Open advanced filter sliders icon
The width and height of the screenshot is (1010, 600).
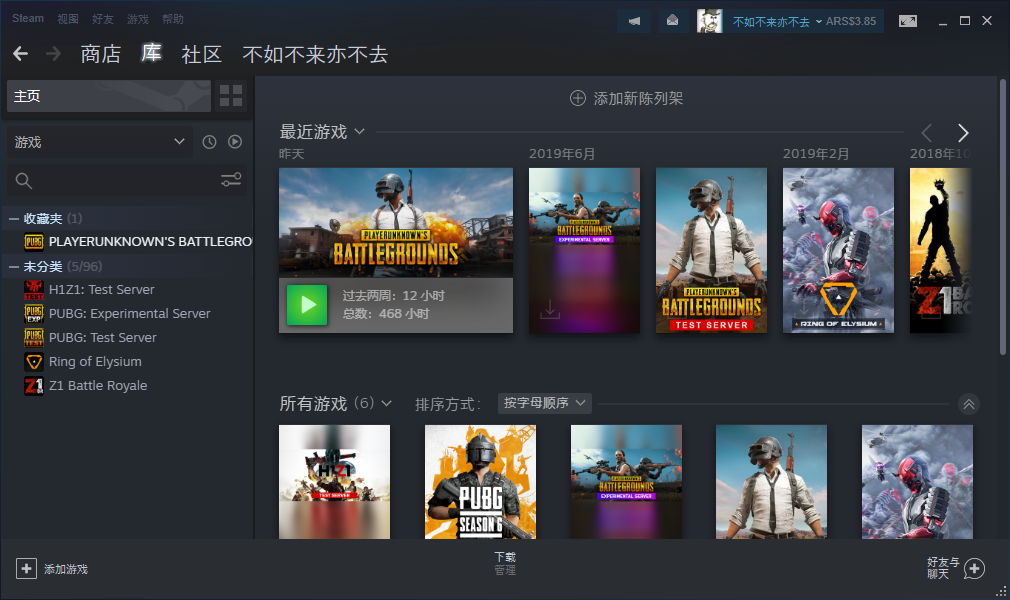pyautogui.click(x=231, y=180)
